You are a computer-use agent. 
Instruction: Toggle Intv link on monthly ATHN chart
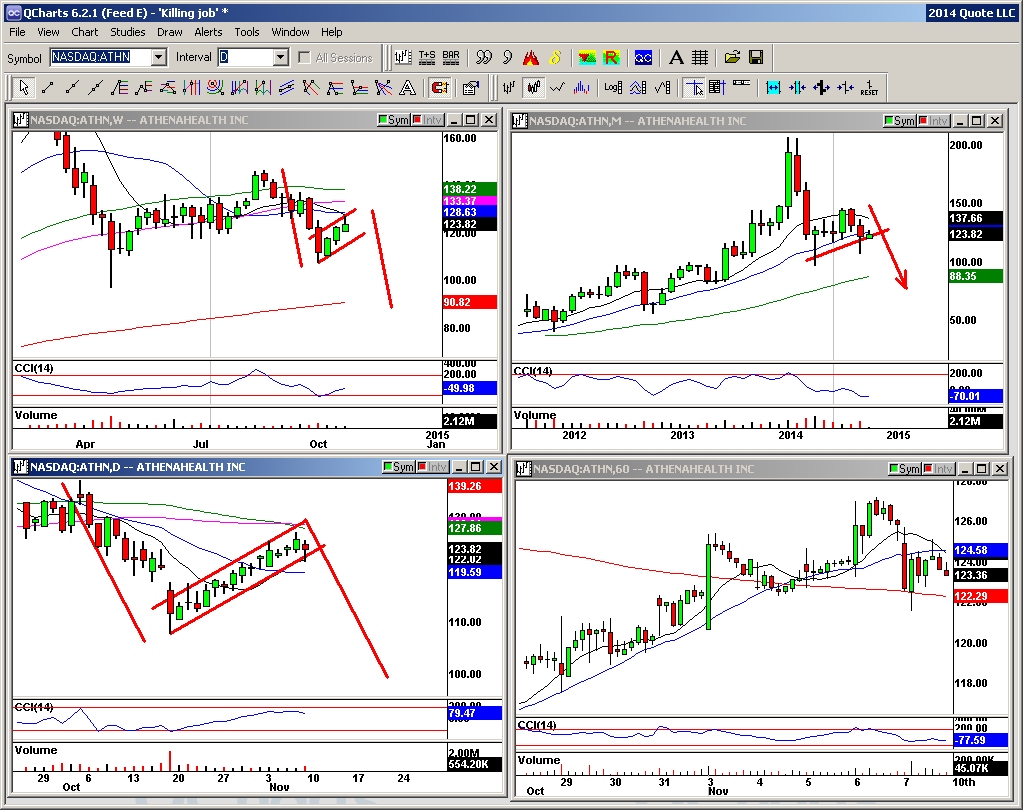pyautogui.click(x=934, y=121)
